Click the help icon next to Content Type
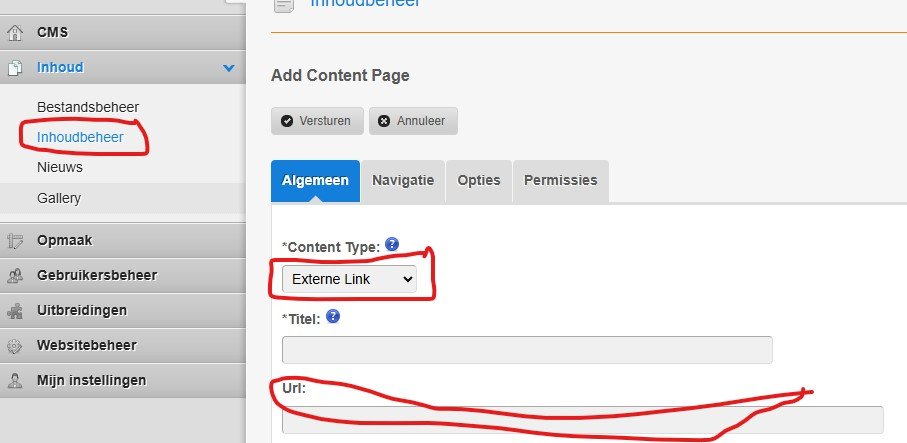This screenshot has width=907, height=443. (392, 244)
